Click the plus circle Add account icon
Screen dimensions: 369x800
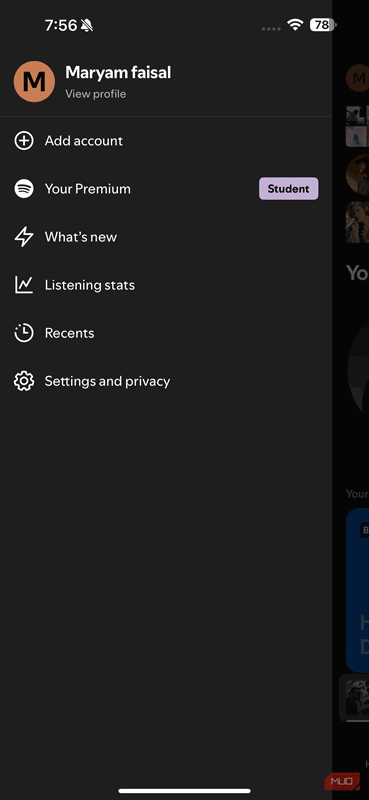pos(24,141)
